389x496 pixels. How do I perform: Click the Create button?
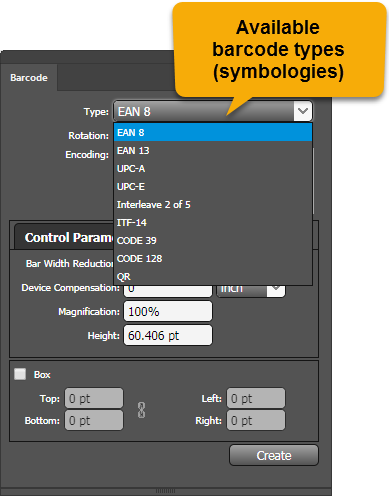click(x=274, y=455)
